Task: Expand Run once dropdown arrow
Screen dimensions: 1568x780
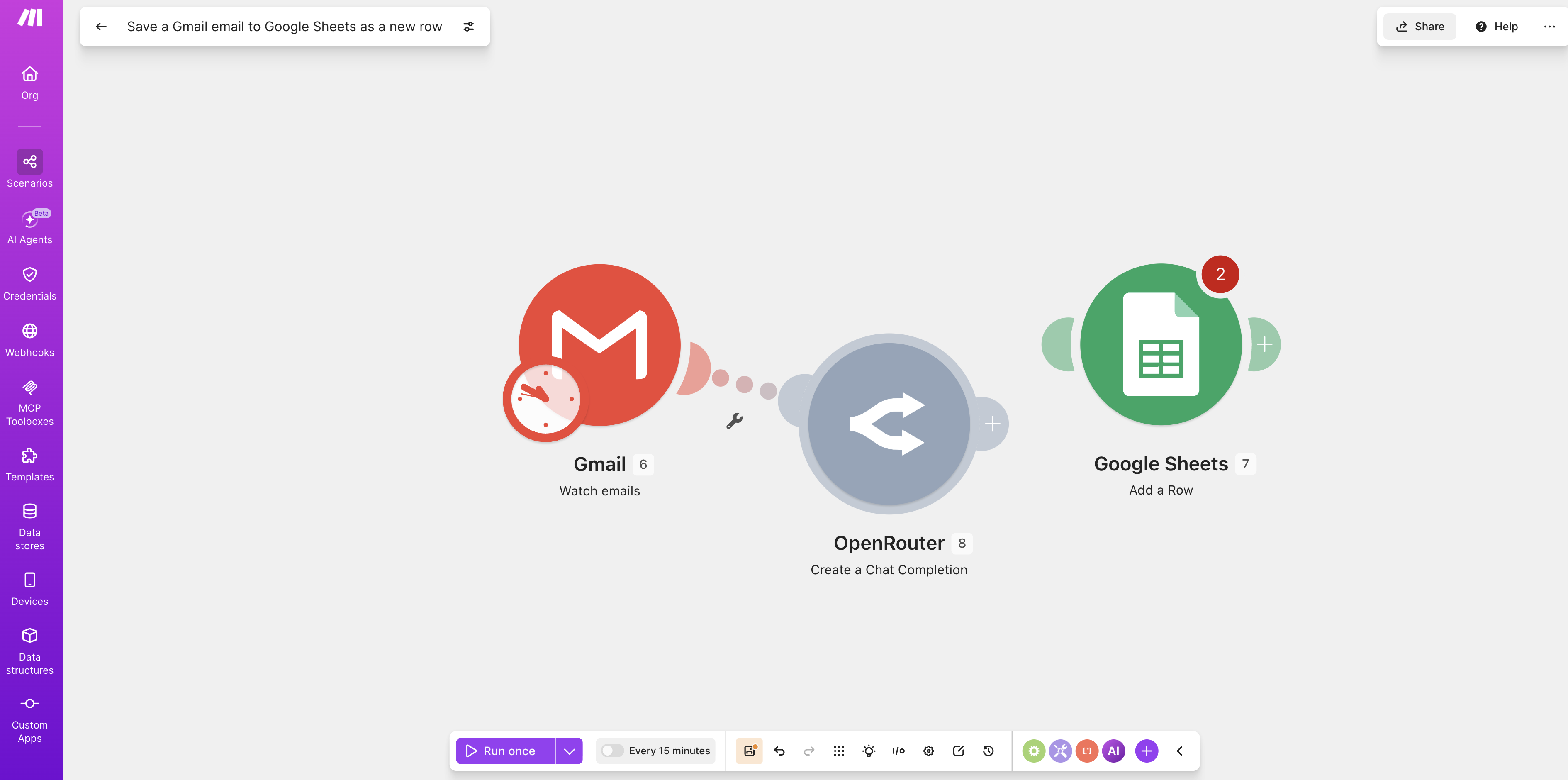Action: tap(570, 751)
